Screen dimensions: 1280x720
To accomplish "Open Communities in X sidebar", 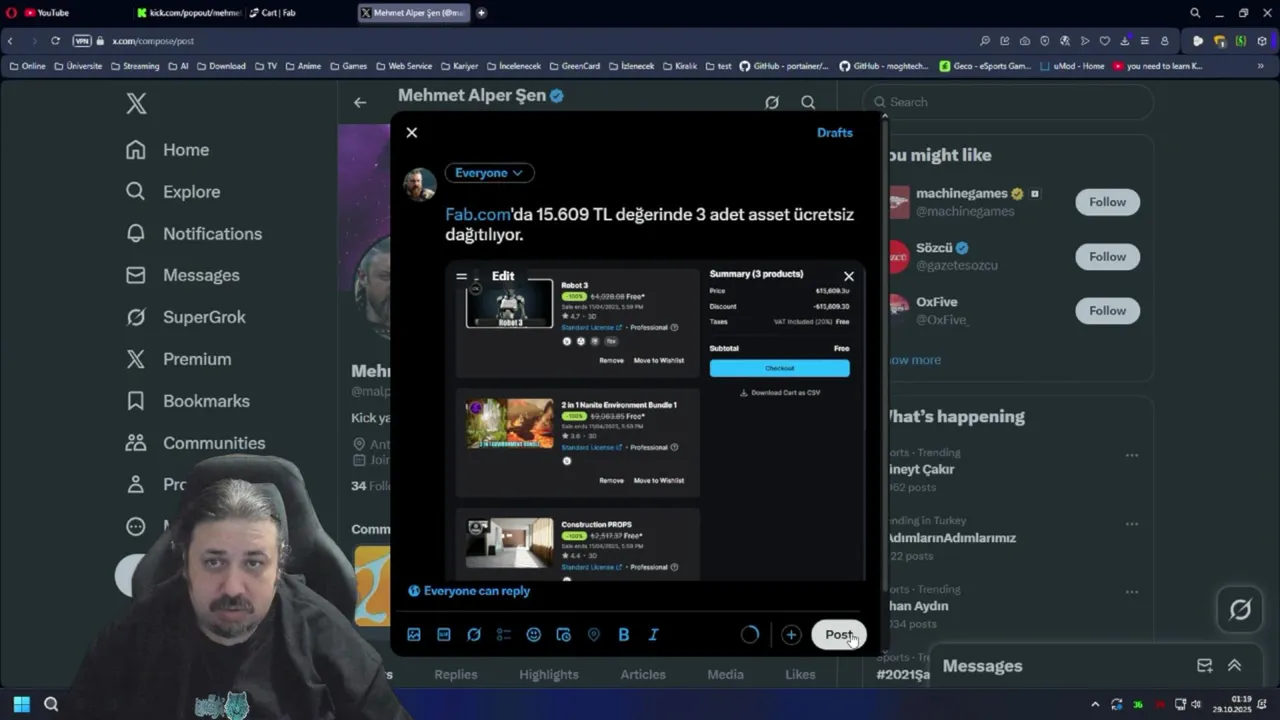I will [196, 443].
